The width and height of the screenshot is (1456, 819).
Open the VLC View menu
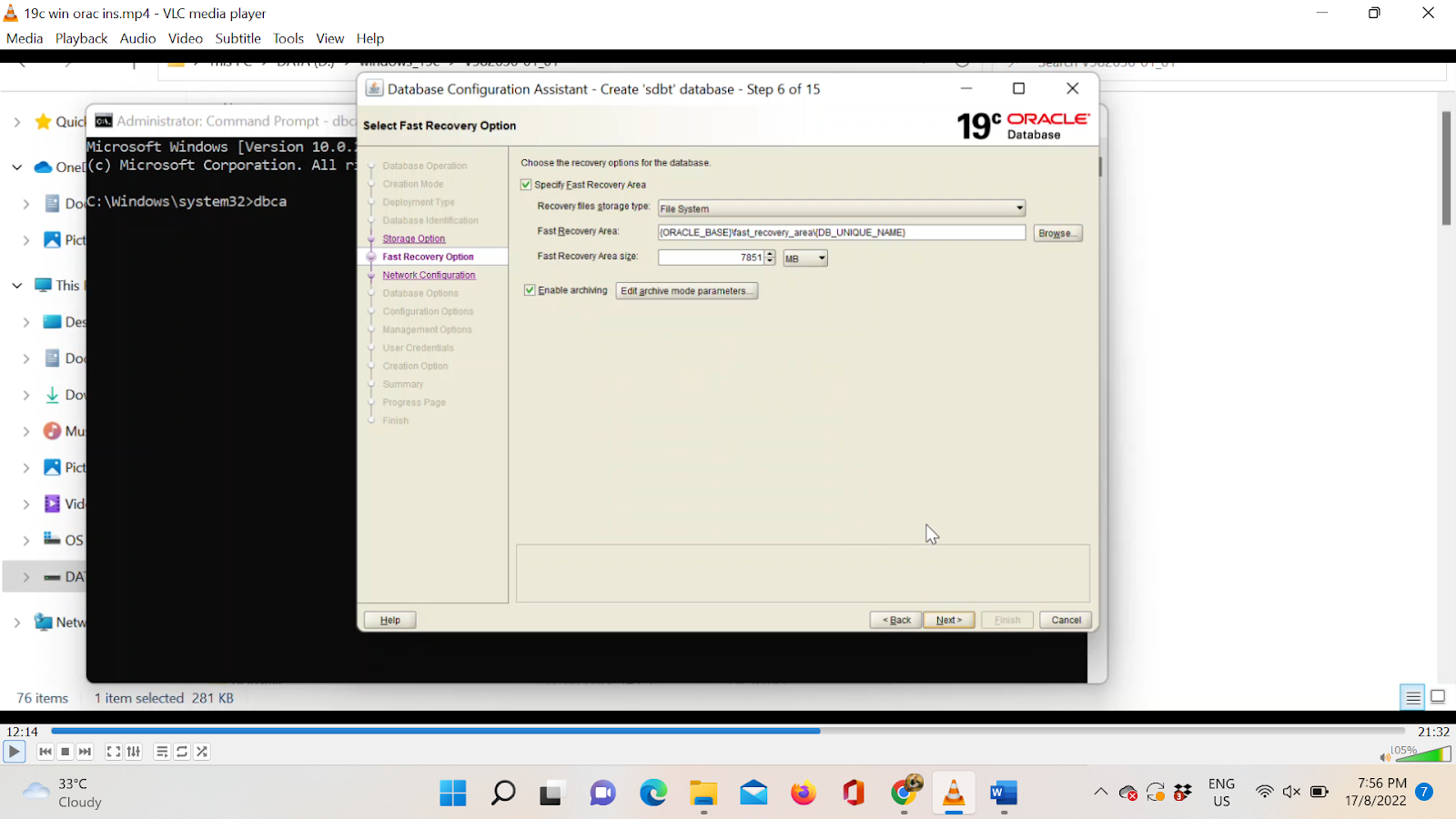[329, 38]
